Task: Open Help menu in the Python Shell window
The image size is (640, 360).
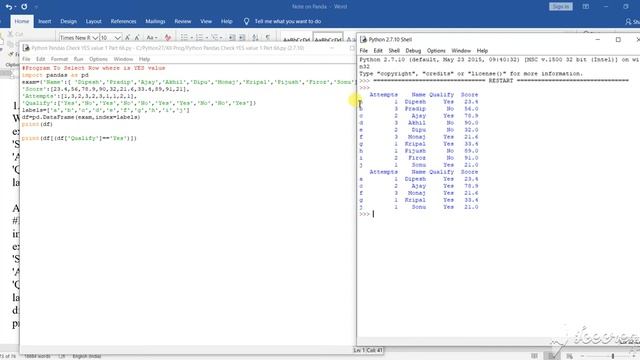Action: pos(482,51)
